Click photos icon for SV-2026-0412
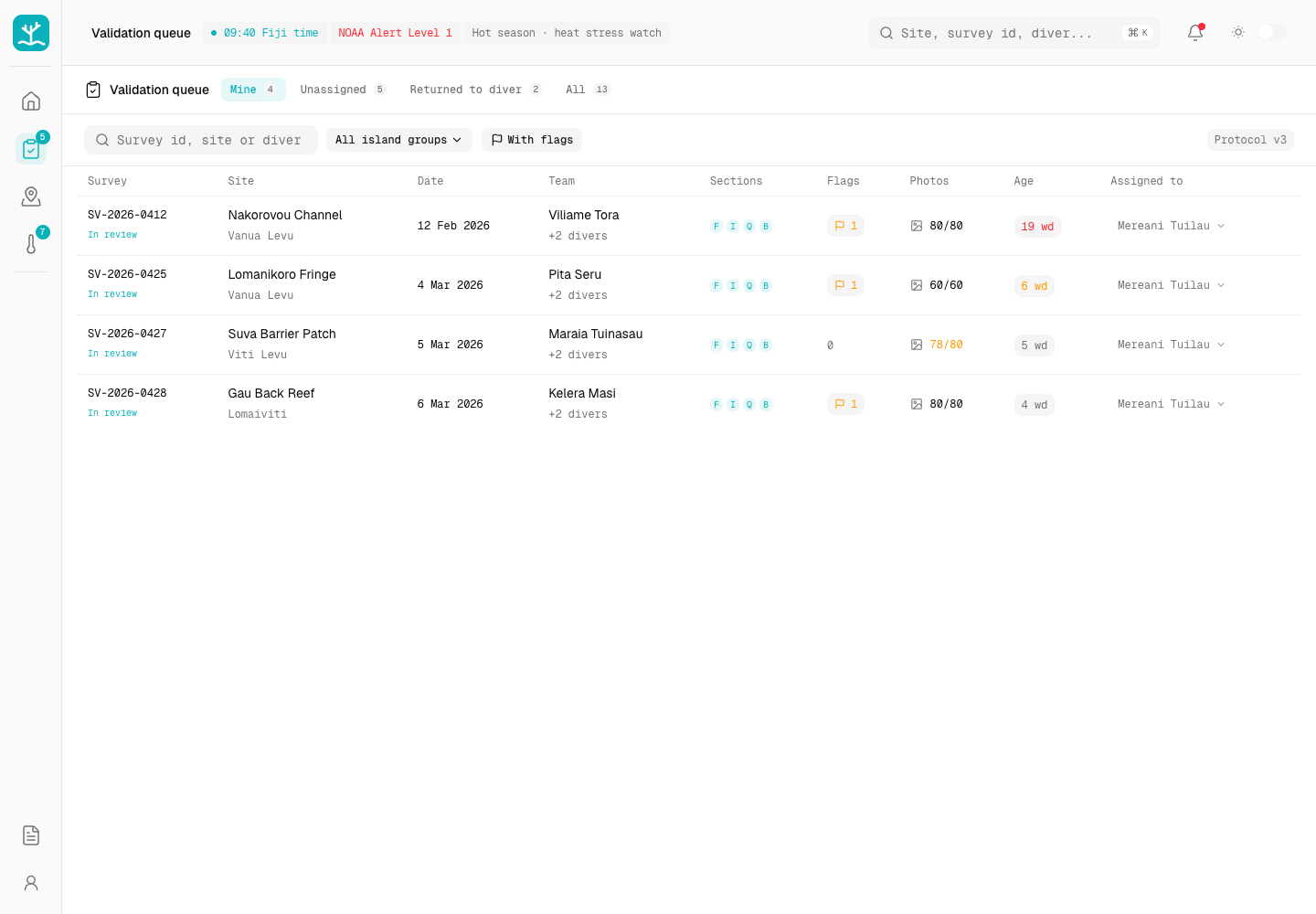 [x=917, y=226]
